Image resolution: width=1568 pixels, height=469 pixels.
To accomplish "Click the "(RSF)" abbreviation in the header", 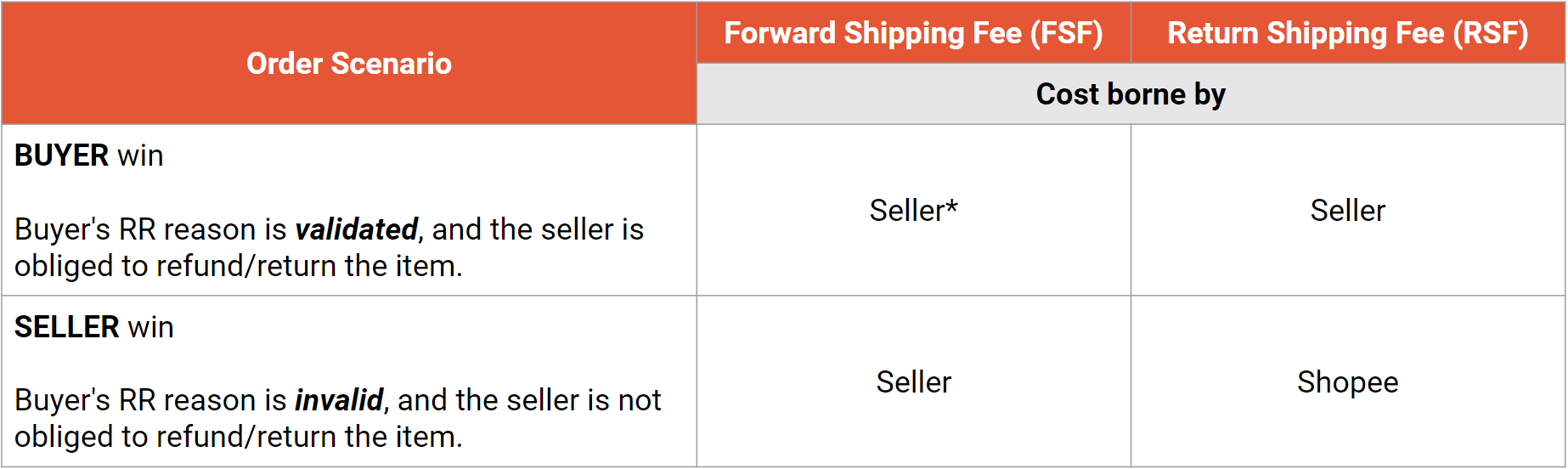I will 1491,33.
